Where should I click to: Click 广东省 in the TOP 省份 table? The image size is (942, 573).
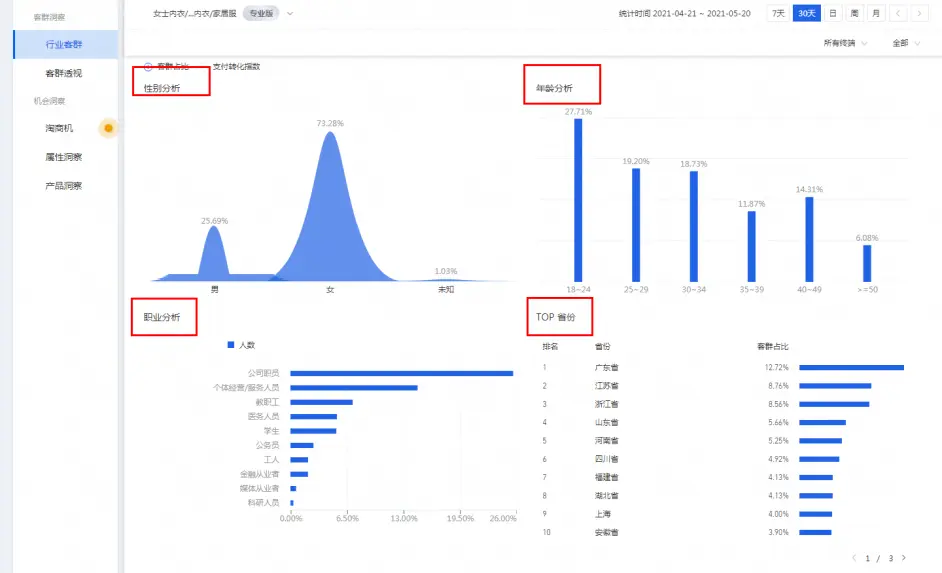coord(607,367)
